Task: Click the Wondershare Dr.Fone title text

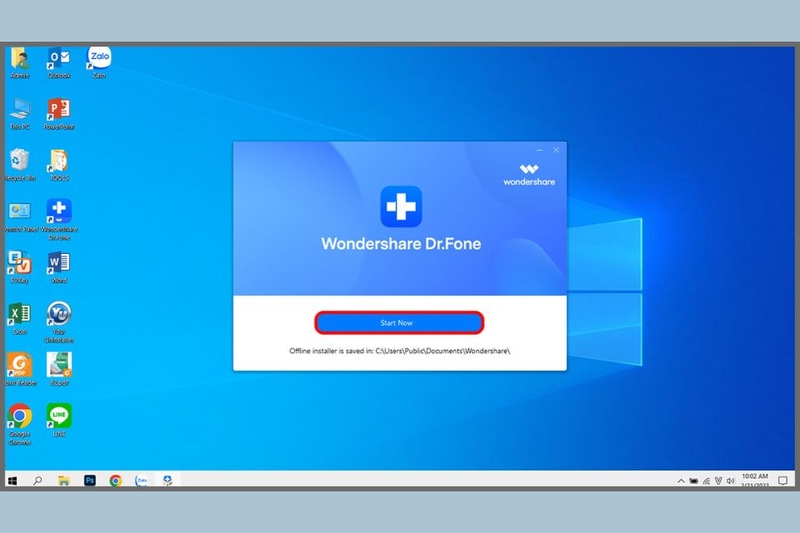Action: pyautogui.click(x=401, y=244)
